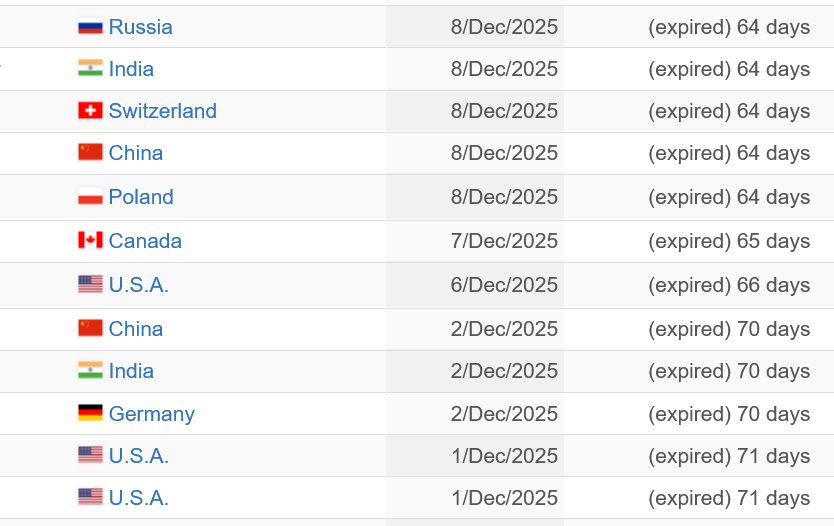Click the "(expired) 65 days" status text
This screenshot has width=834, height=526.
[729, 241]
